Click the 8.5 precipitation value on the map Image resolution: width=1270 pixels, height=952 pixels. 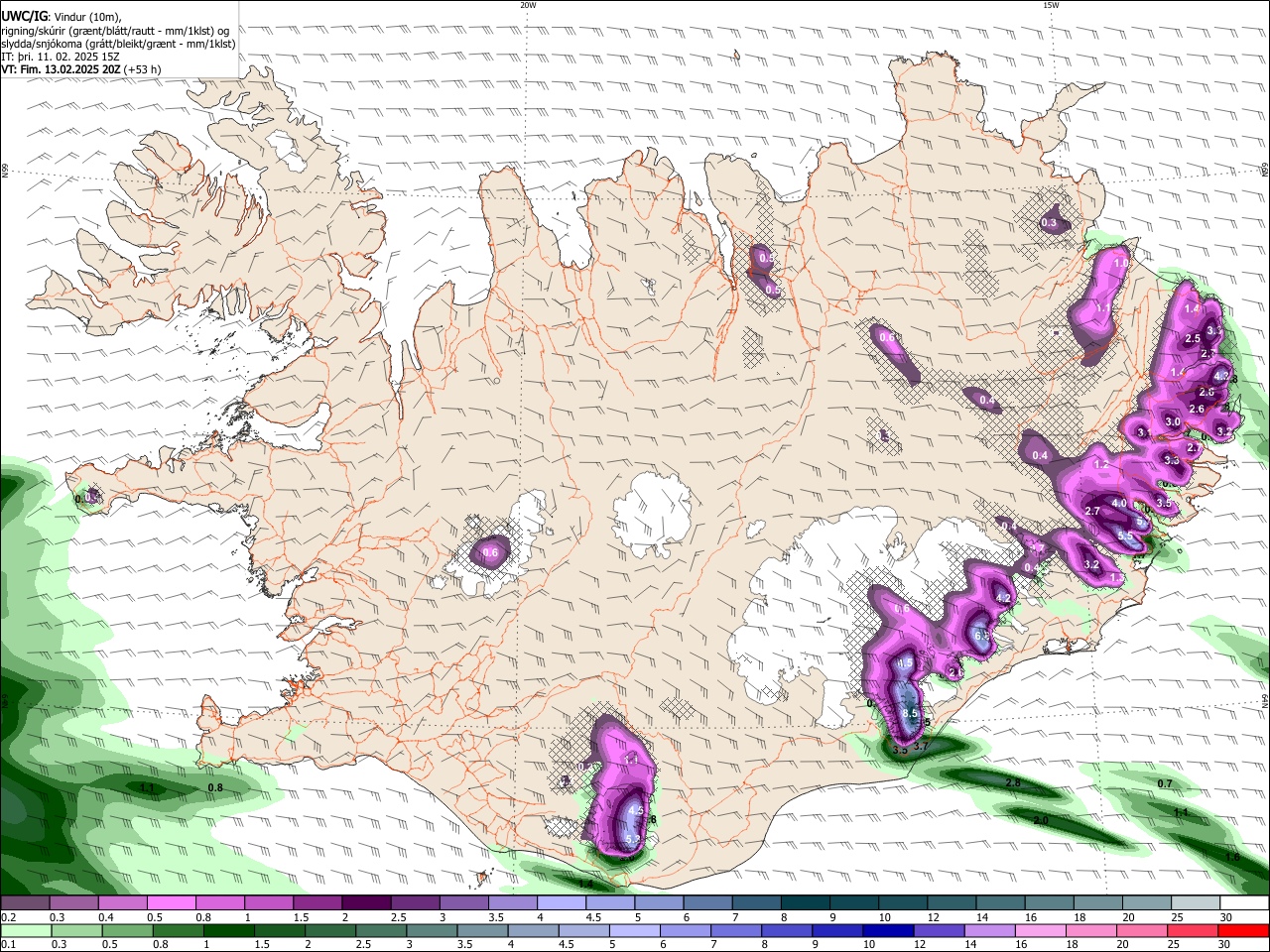pyautogui.click(x=911, y=713)
